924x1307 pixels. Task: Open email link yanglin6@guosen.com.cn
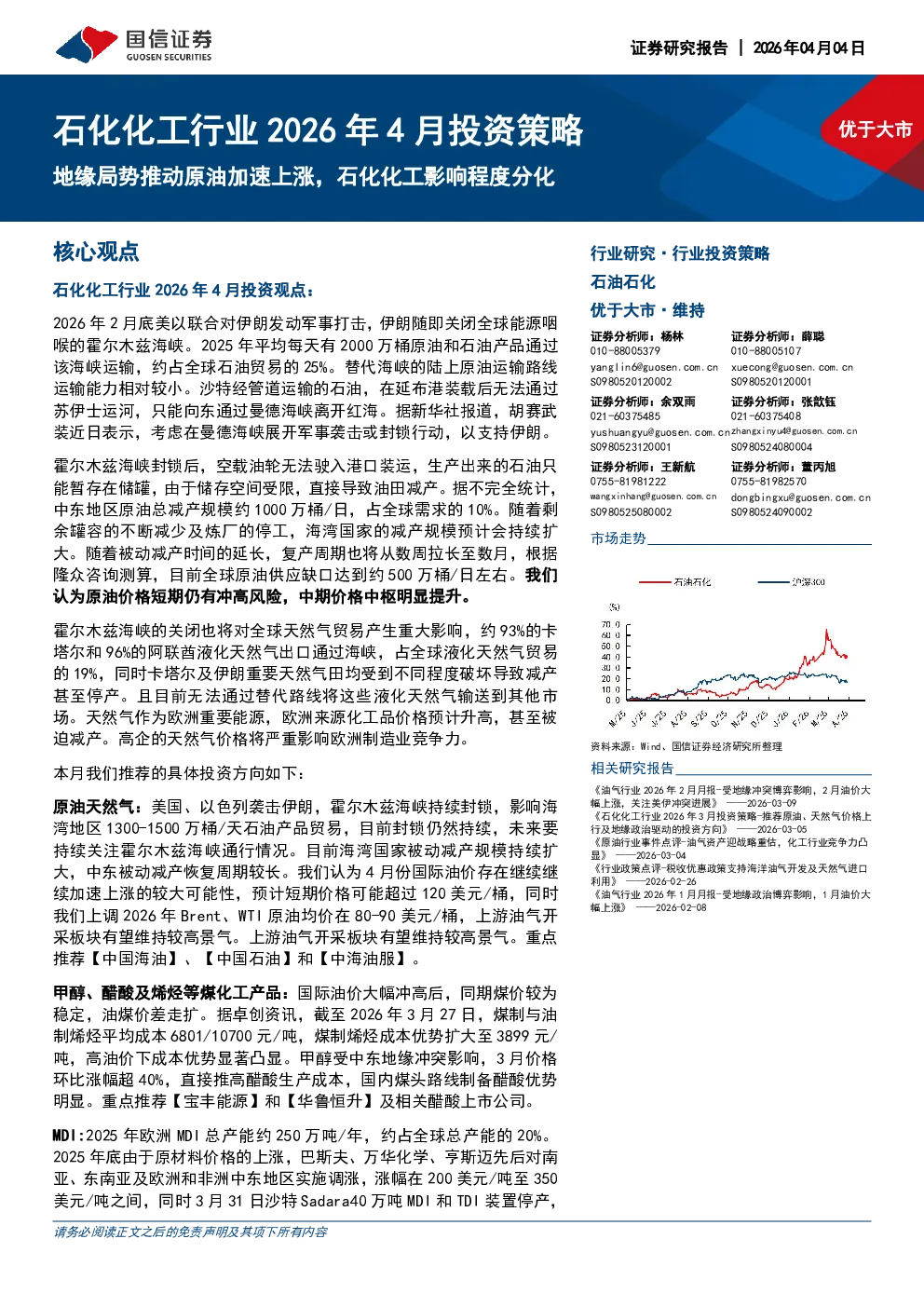pos(654,367)
